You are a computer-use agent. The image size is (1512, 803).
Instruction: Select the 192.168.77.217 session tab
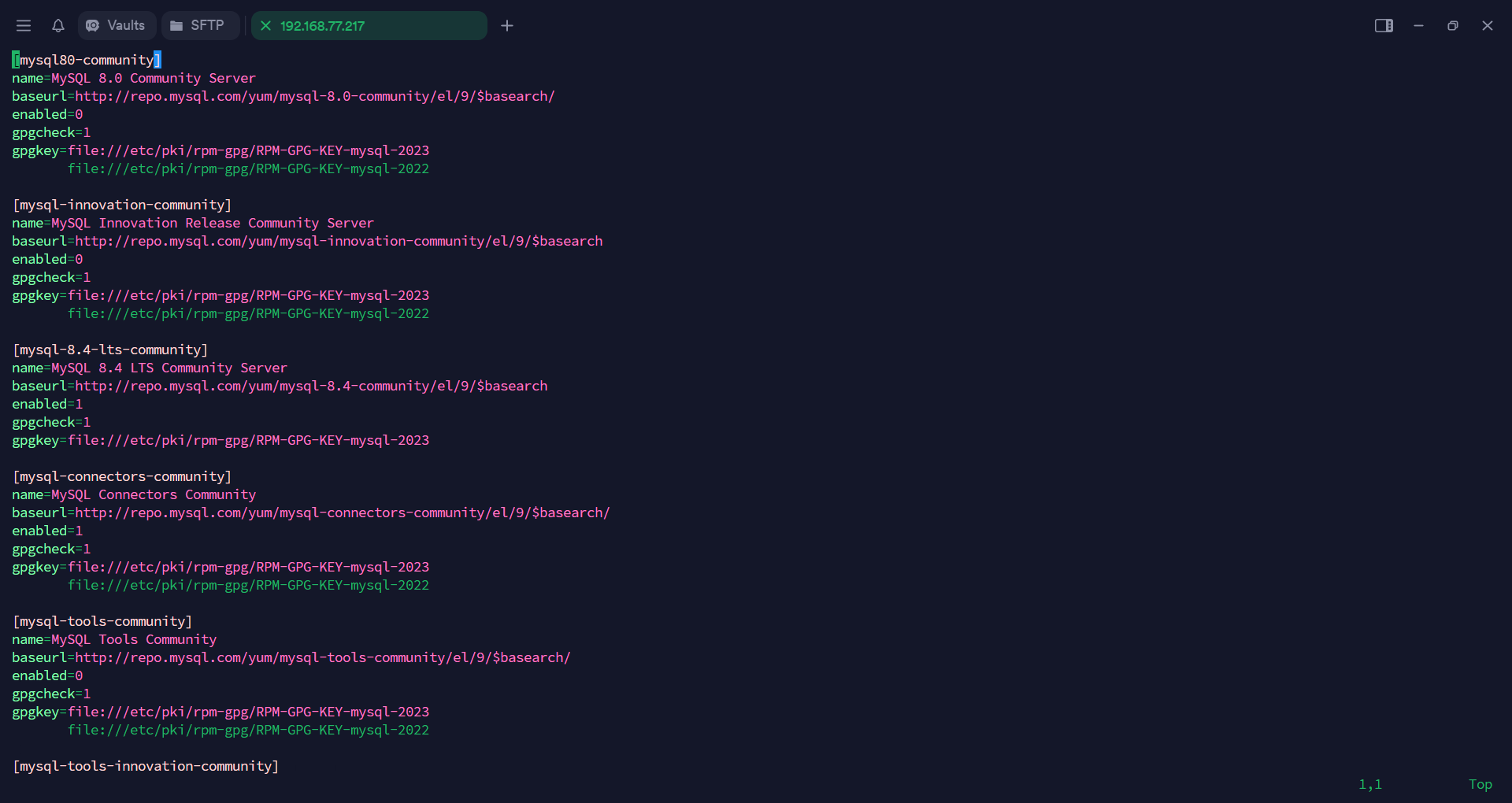click(x=331, y=26)
